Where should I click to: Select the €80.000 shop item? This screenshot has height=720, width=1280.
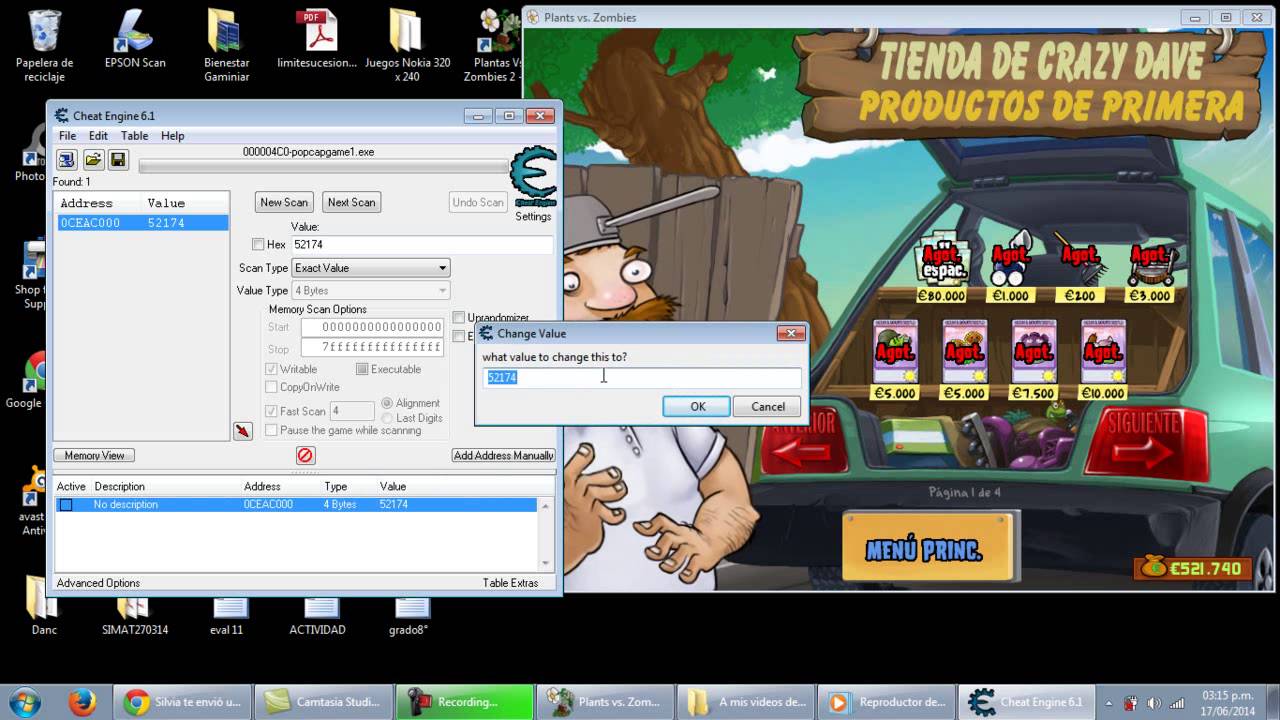[x=942, y=268]
